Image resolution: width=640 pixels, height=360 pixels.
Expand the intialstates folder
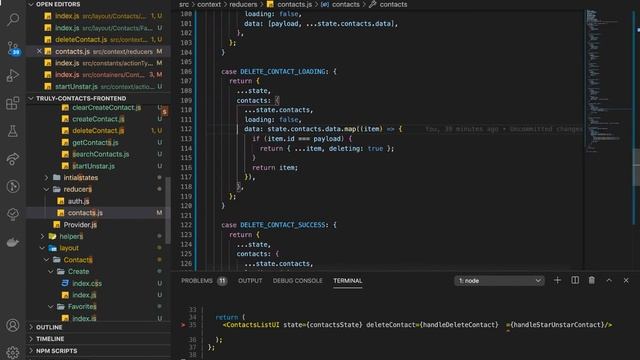point(81,178)
